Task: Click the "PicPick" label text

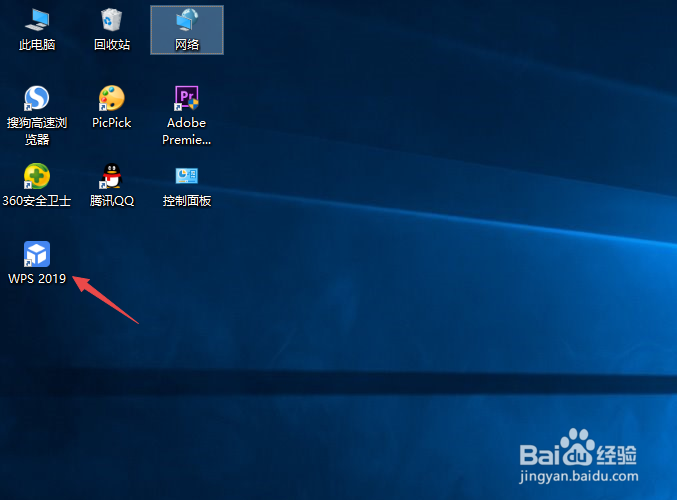Action: tap(112, 123)
